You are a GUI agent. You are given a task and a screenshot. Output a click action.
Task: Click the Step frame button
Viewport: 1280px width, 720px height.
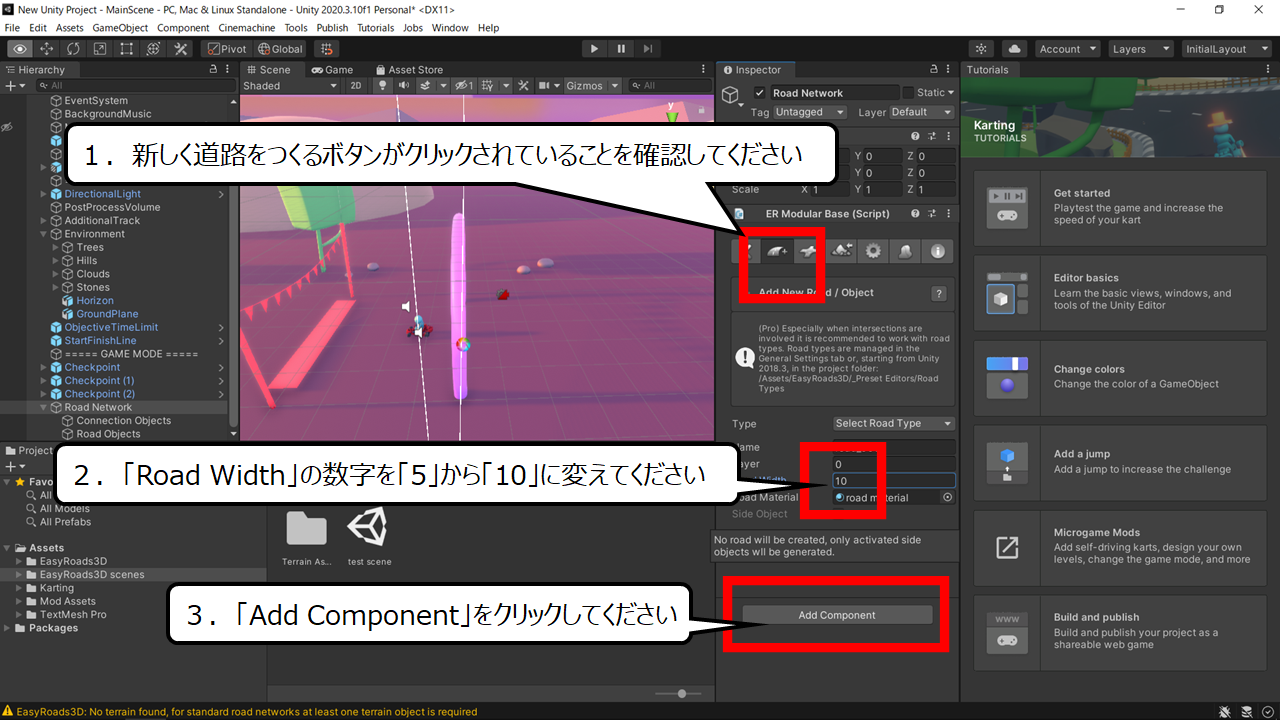coord(648,48)
